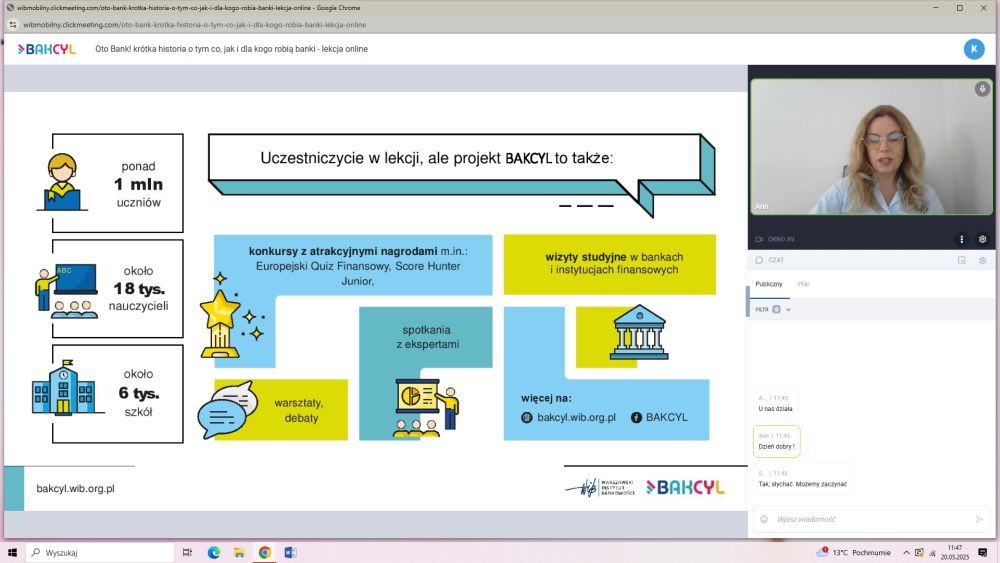Click the camera icon beside OKNO AV

(x=759, y=239)
